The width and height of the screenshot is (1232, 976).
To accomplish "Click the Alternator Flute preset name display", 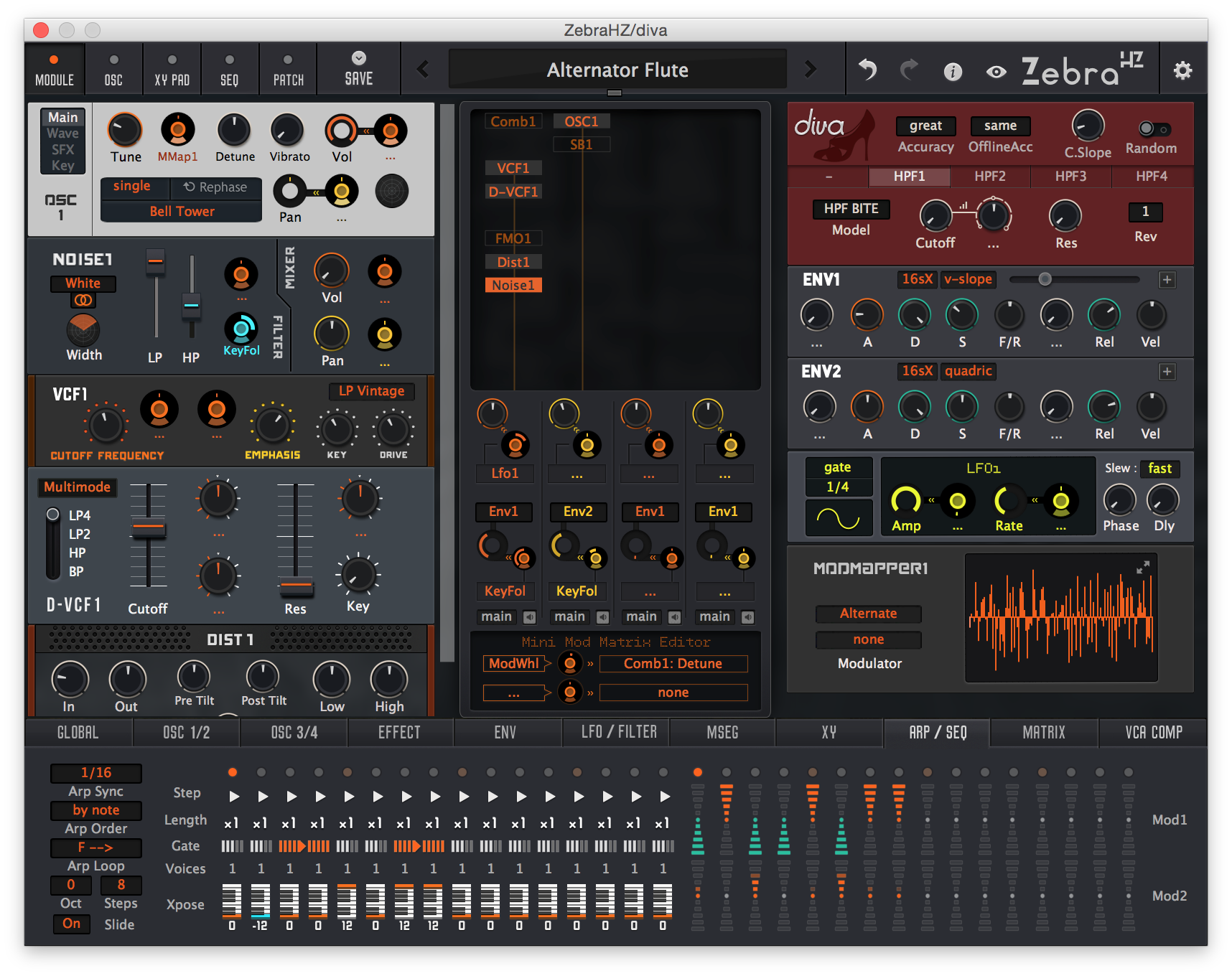I will (x=617, y=70).
